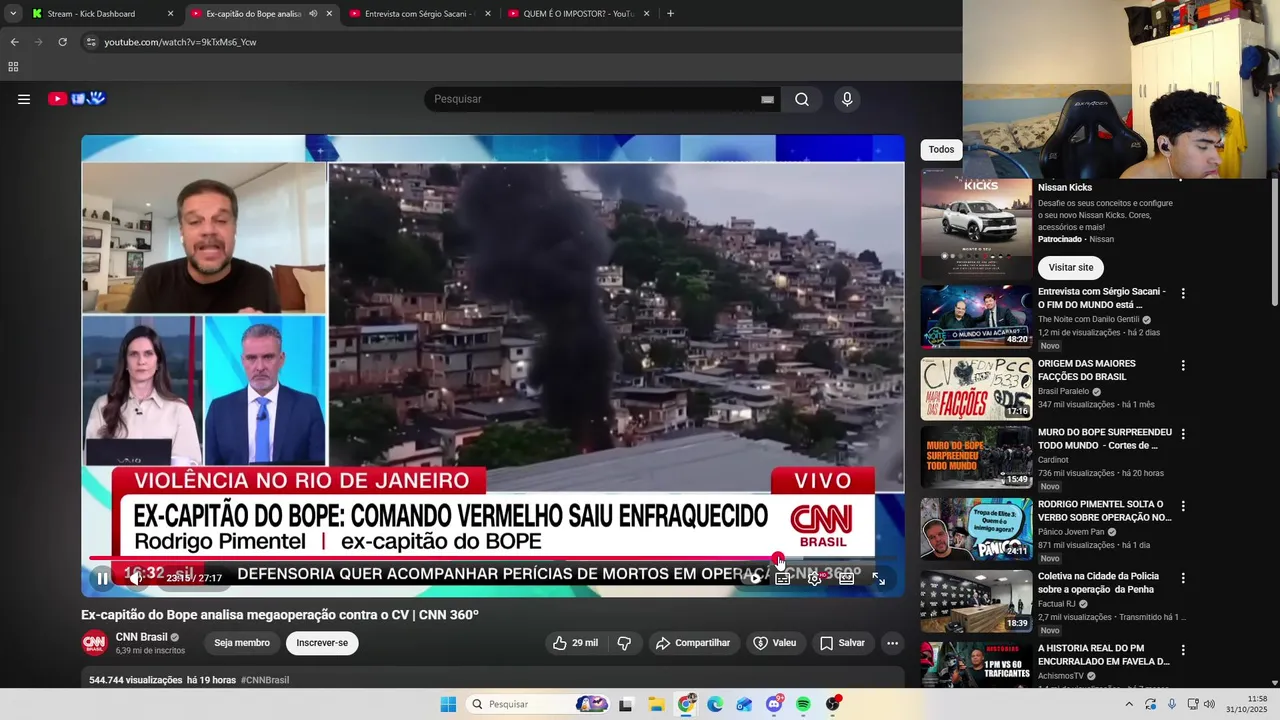Open options for Origem das Maiores Facções
The image size is (1280, 720).
pyautogui.click(x=1183, y=366)
